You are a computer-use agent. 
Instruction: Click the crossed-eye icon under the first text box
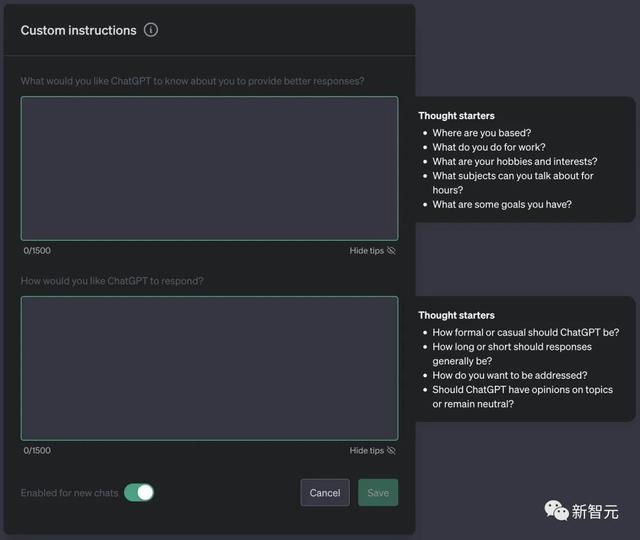point(391,251)
